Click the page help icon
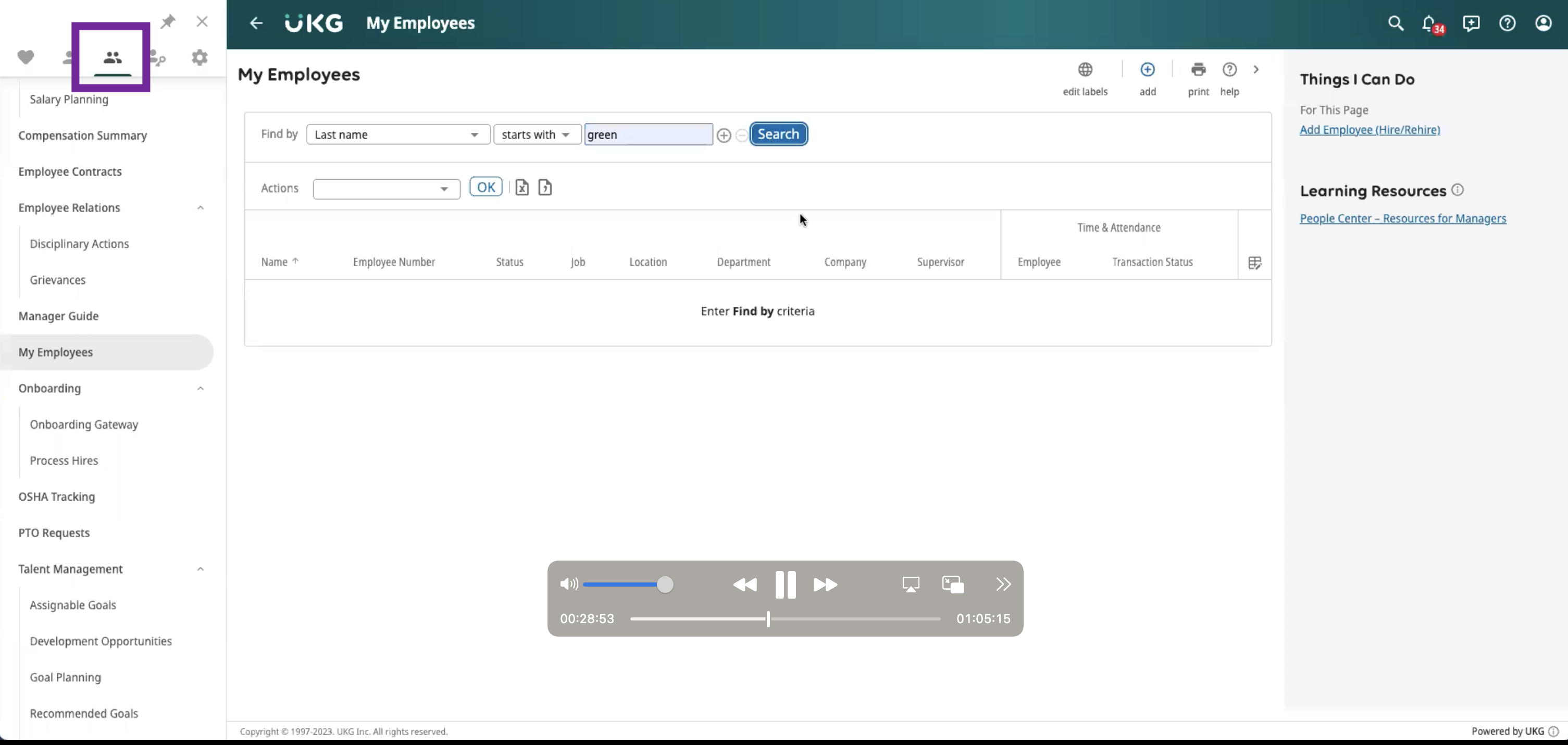 1229,69
